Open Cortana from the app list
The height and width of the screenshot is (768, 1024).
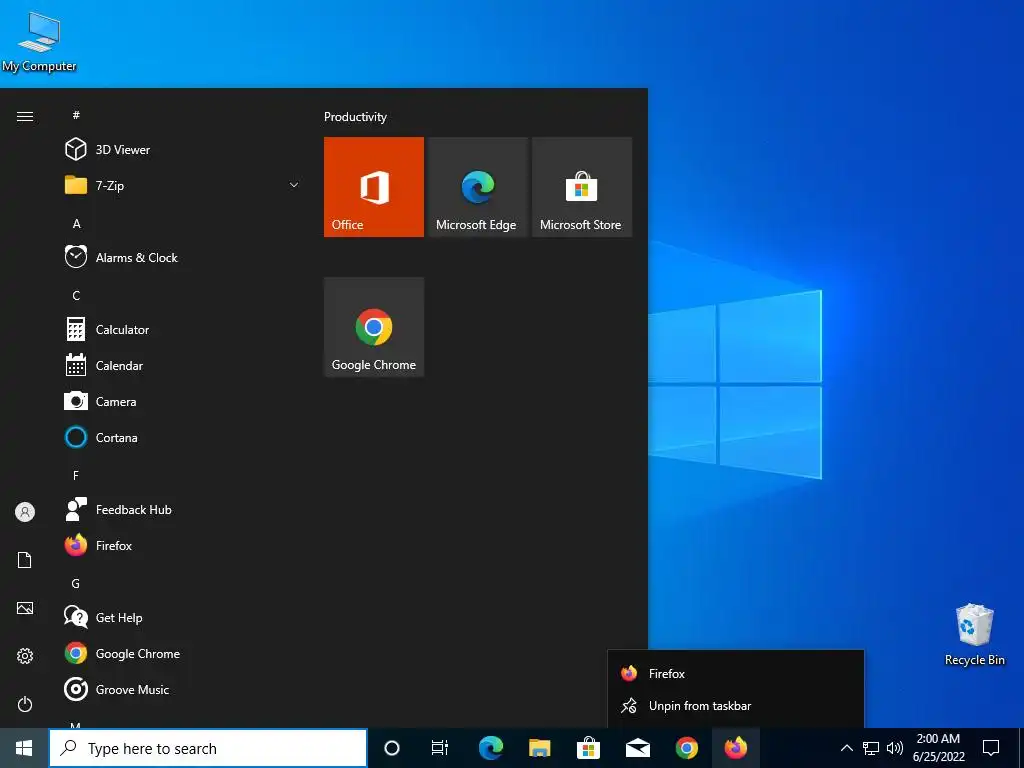(x=183, y=438)
